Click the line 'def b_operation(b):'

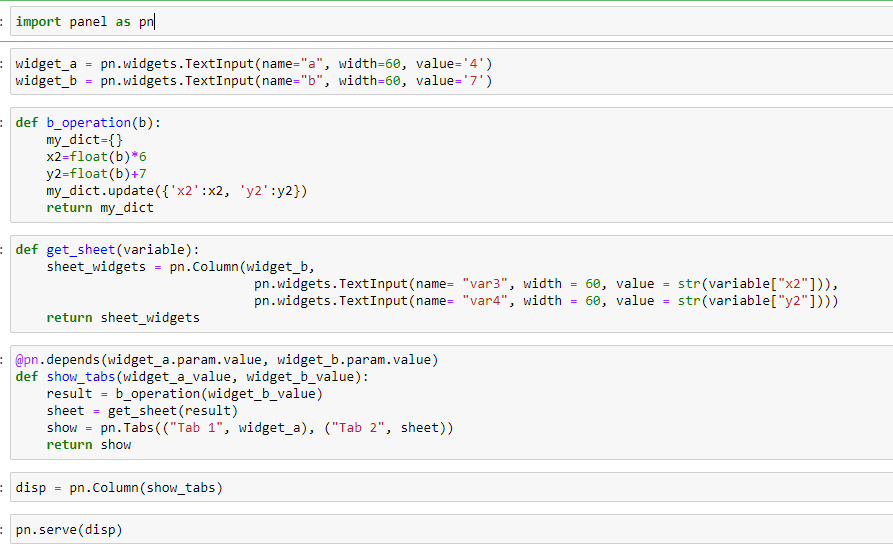88,123
